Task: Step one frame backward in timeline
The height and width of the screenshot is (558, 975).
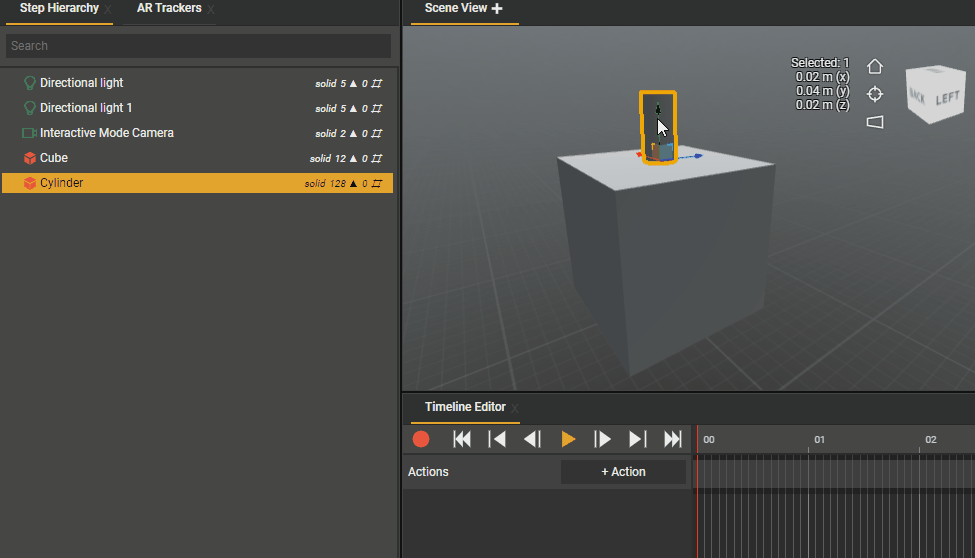Action: coord(533,439)
